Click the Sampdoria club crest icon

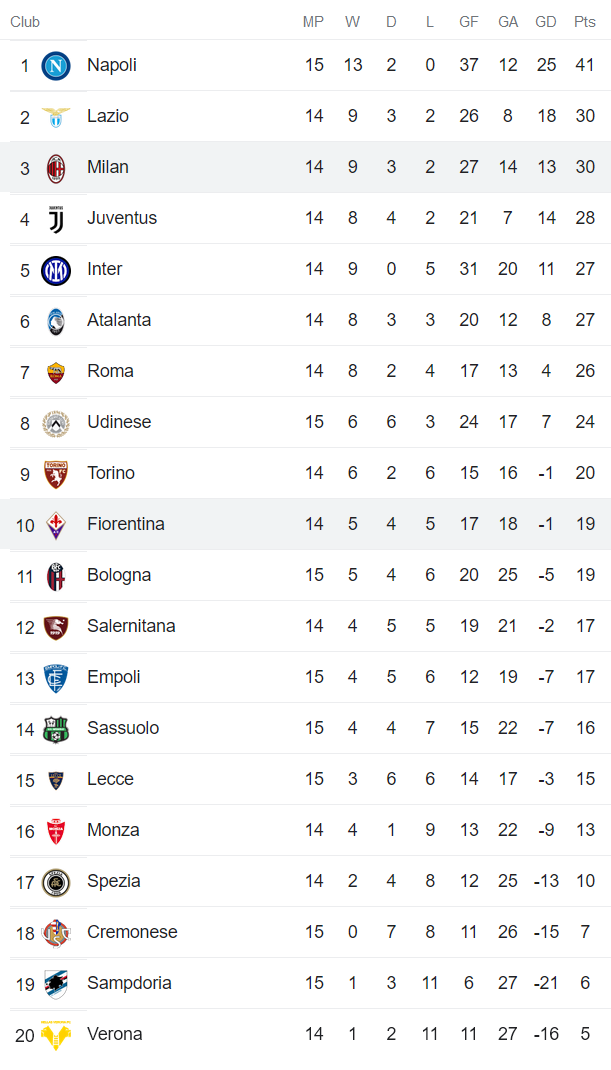click(56, 984)
